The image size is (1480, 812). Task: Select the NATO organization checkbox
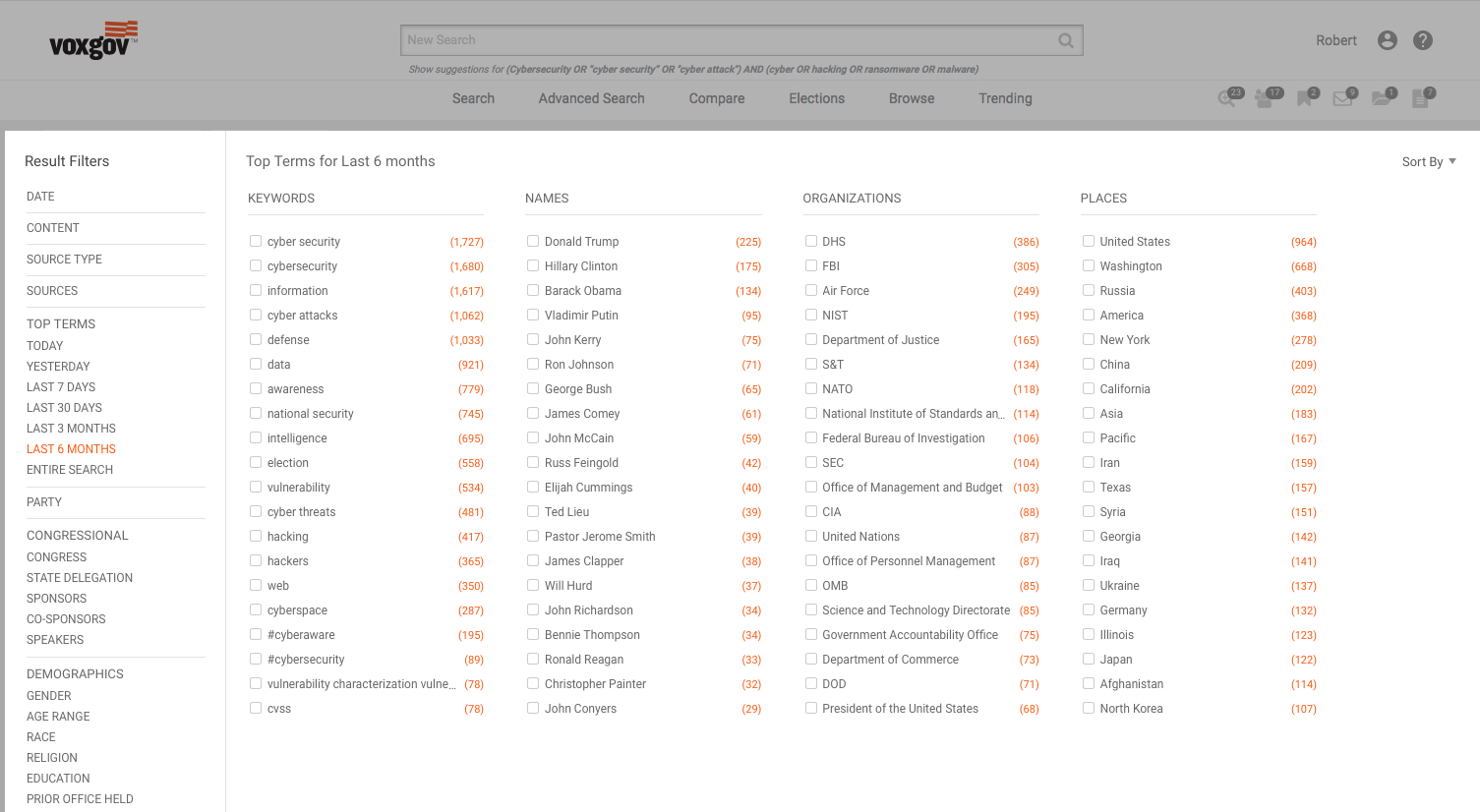pyautogui.click(x=811, y=388)
